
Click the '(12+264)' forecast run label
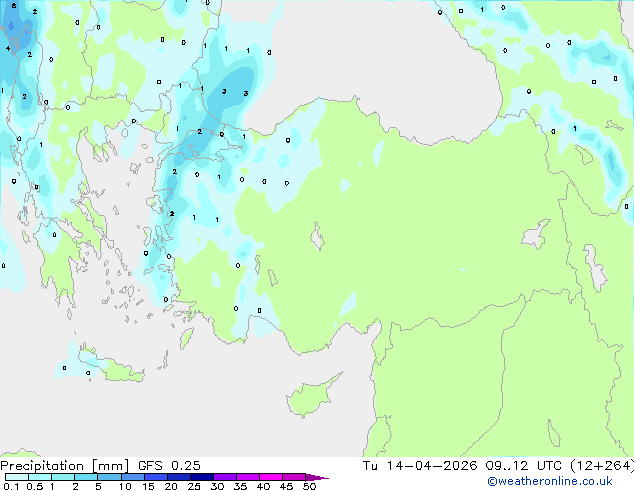coord(602,466)
